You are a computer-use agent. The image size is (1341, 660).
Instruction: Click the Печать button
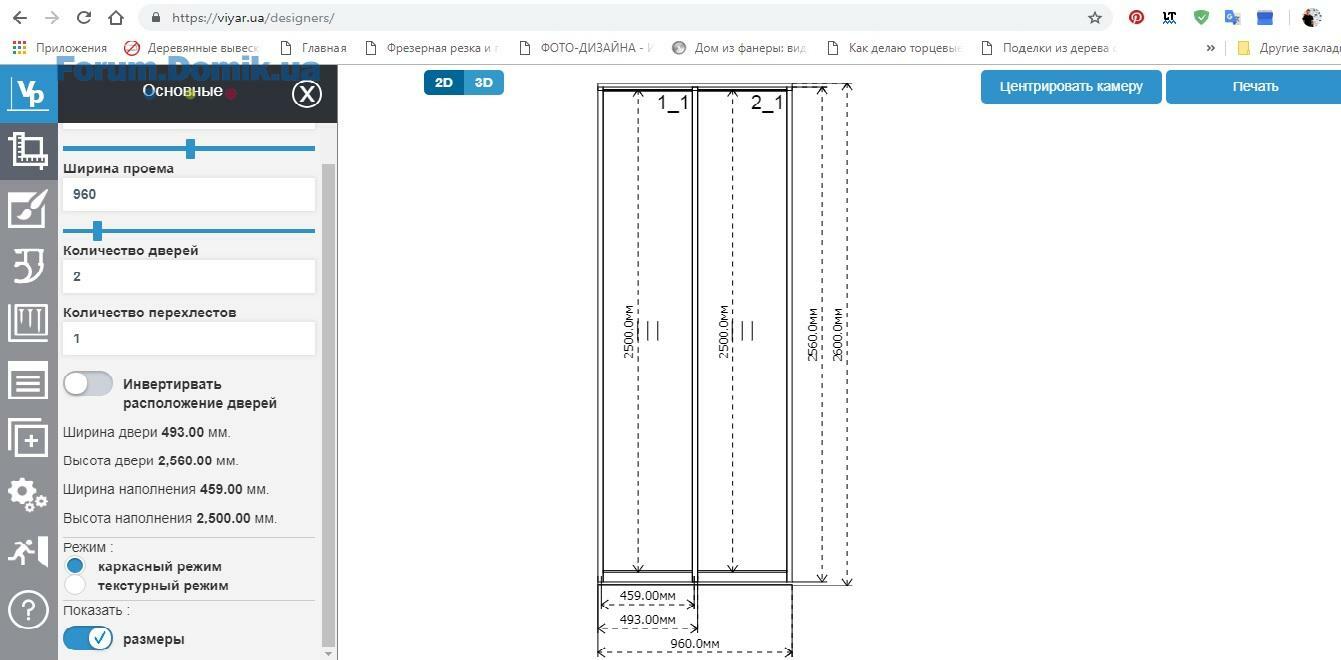[x=1254, y=86]
